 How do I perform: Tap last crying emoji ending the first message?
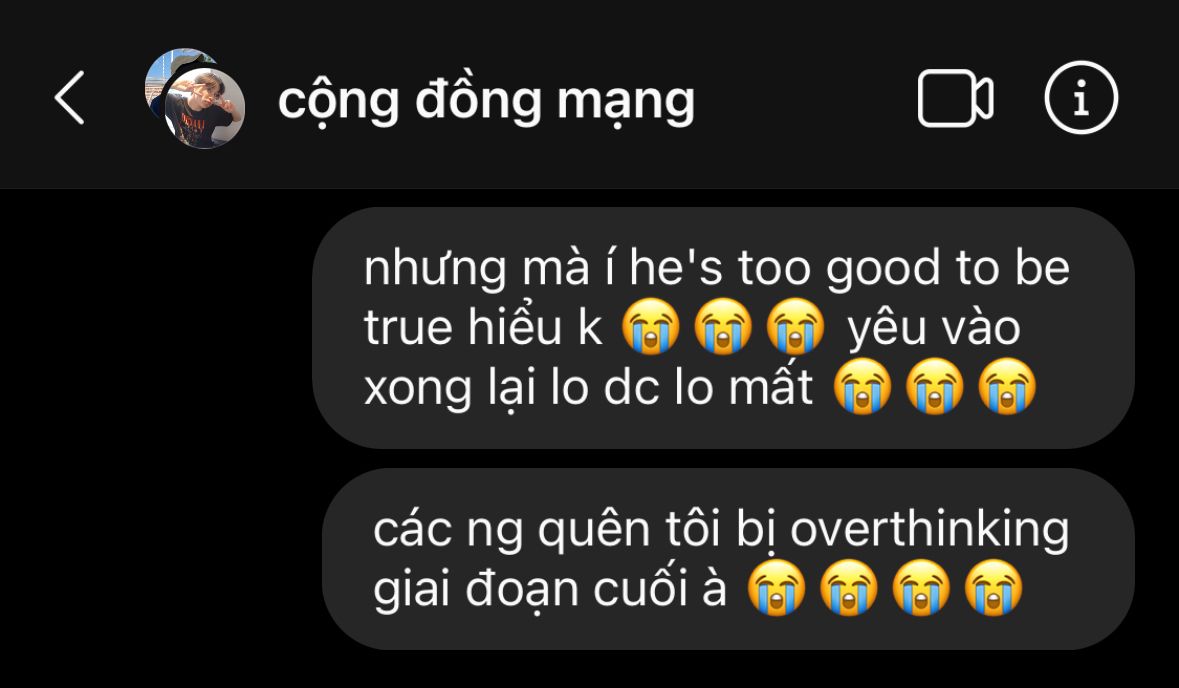coord(1007,386)
